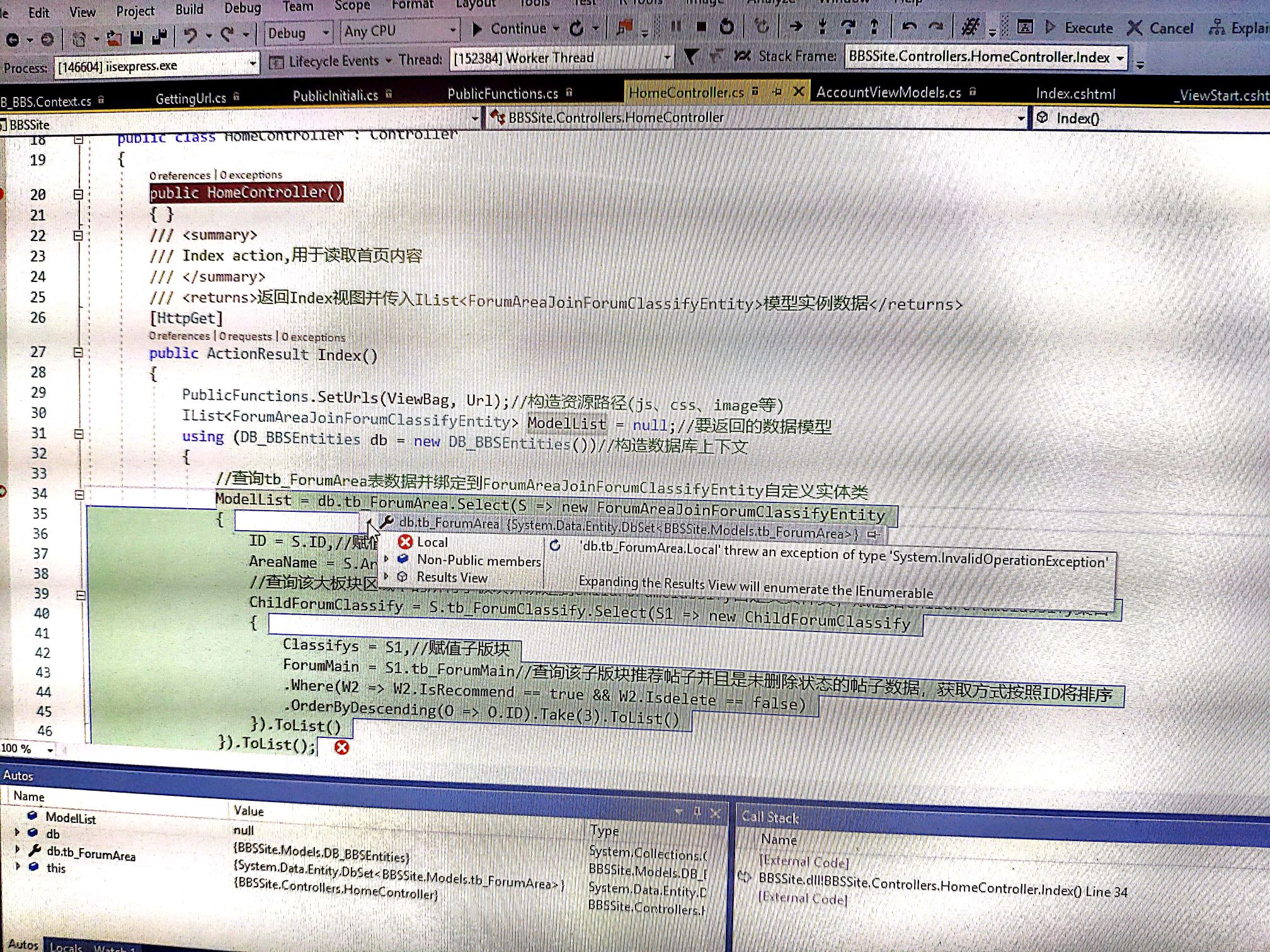Open the Debug menu

pos(243,8)
